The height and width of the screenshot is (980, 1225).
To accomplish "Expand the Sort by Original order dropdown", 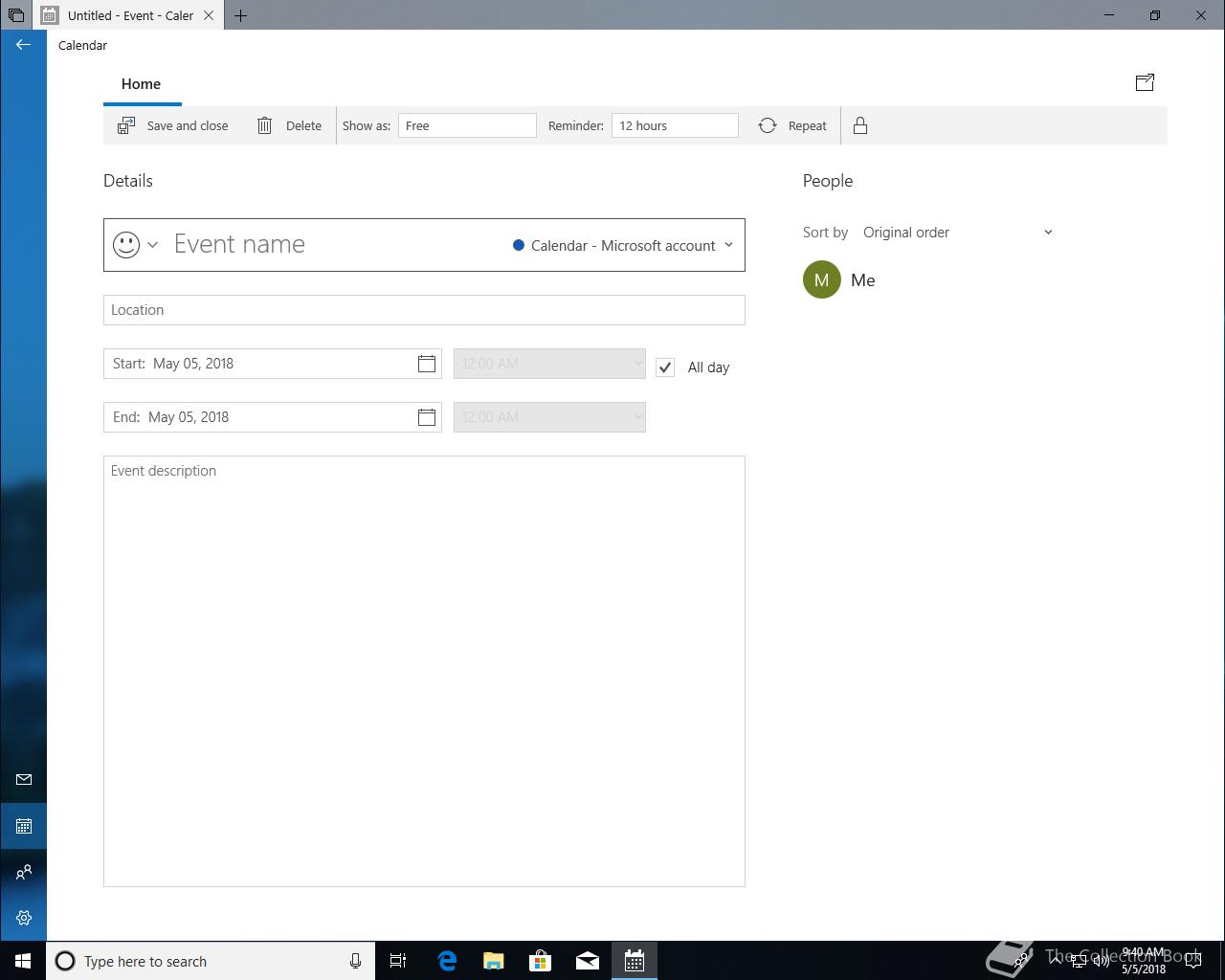I will point(957,233).
